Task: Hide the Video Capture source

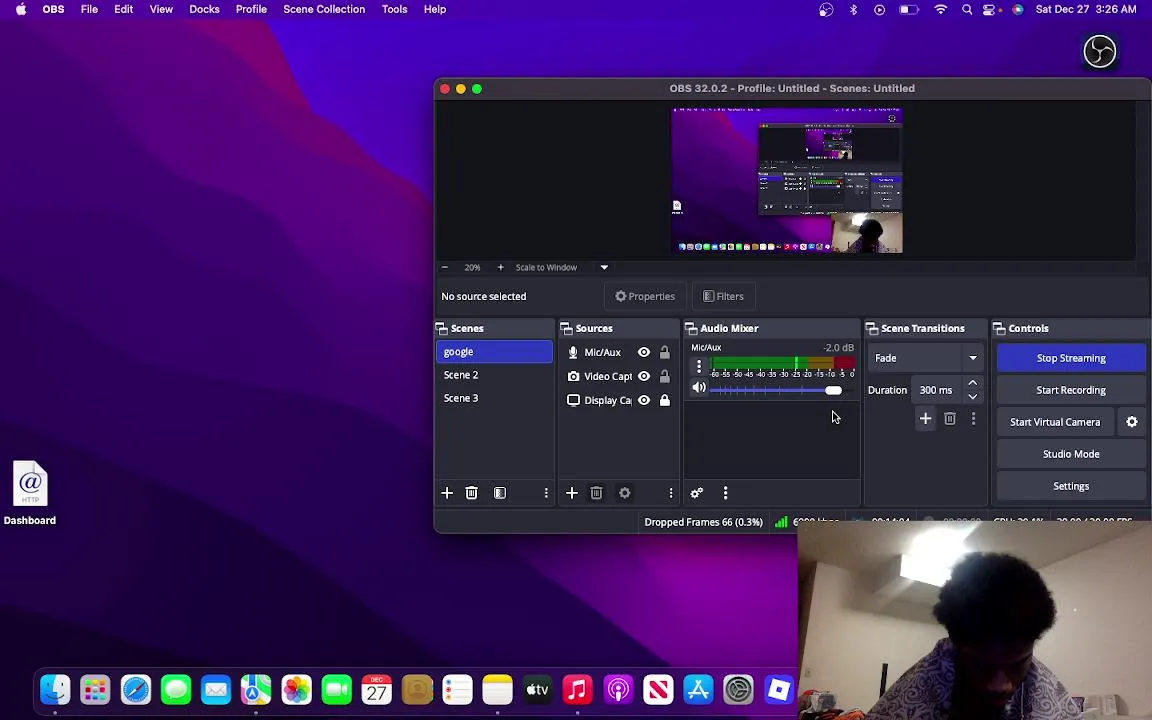Action: [644, 376]
